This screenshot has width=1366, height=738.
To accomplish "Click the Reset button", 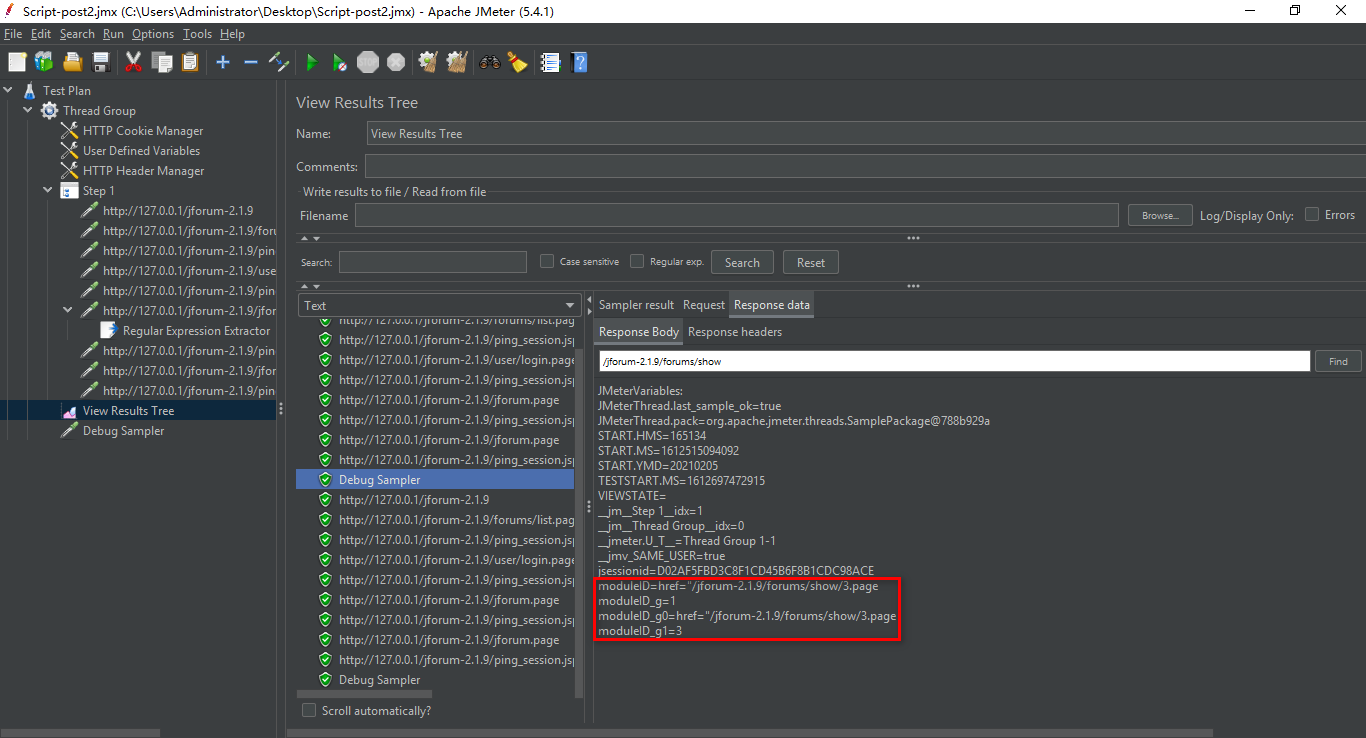I will pos(811,262).
